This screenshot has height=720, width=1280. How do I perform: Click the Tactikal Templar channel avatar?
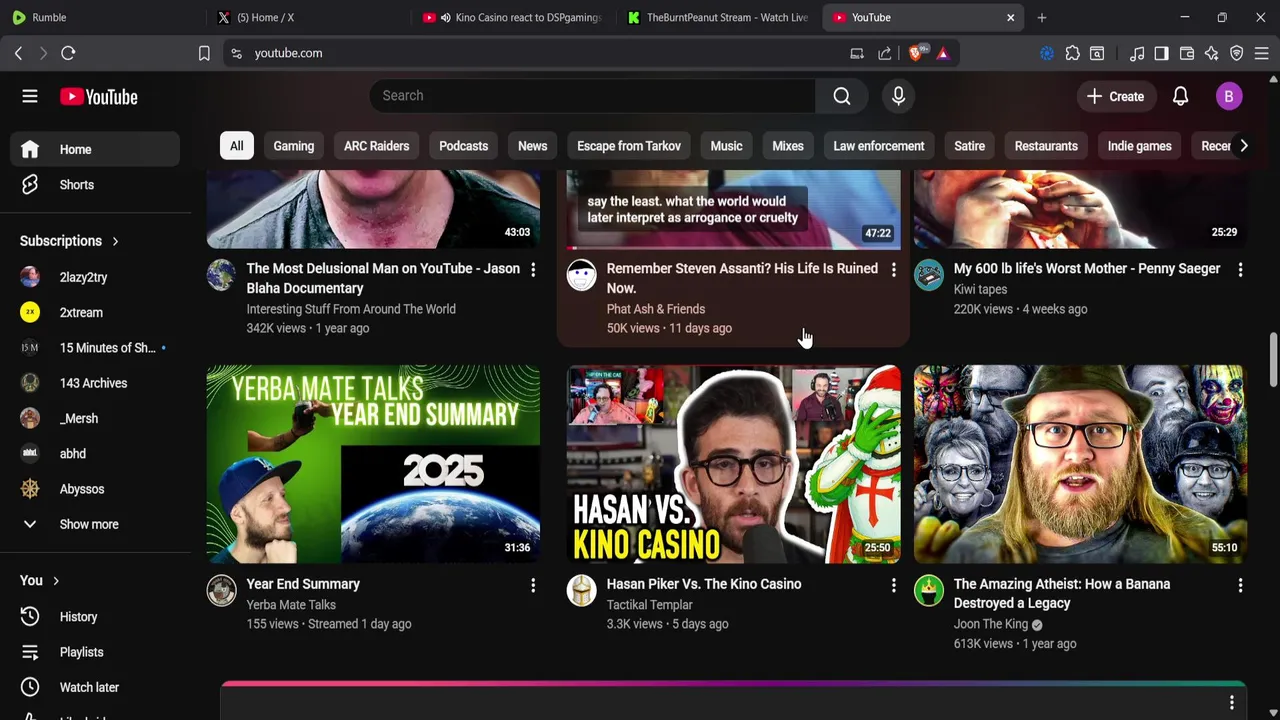[x=581, y=590]
